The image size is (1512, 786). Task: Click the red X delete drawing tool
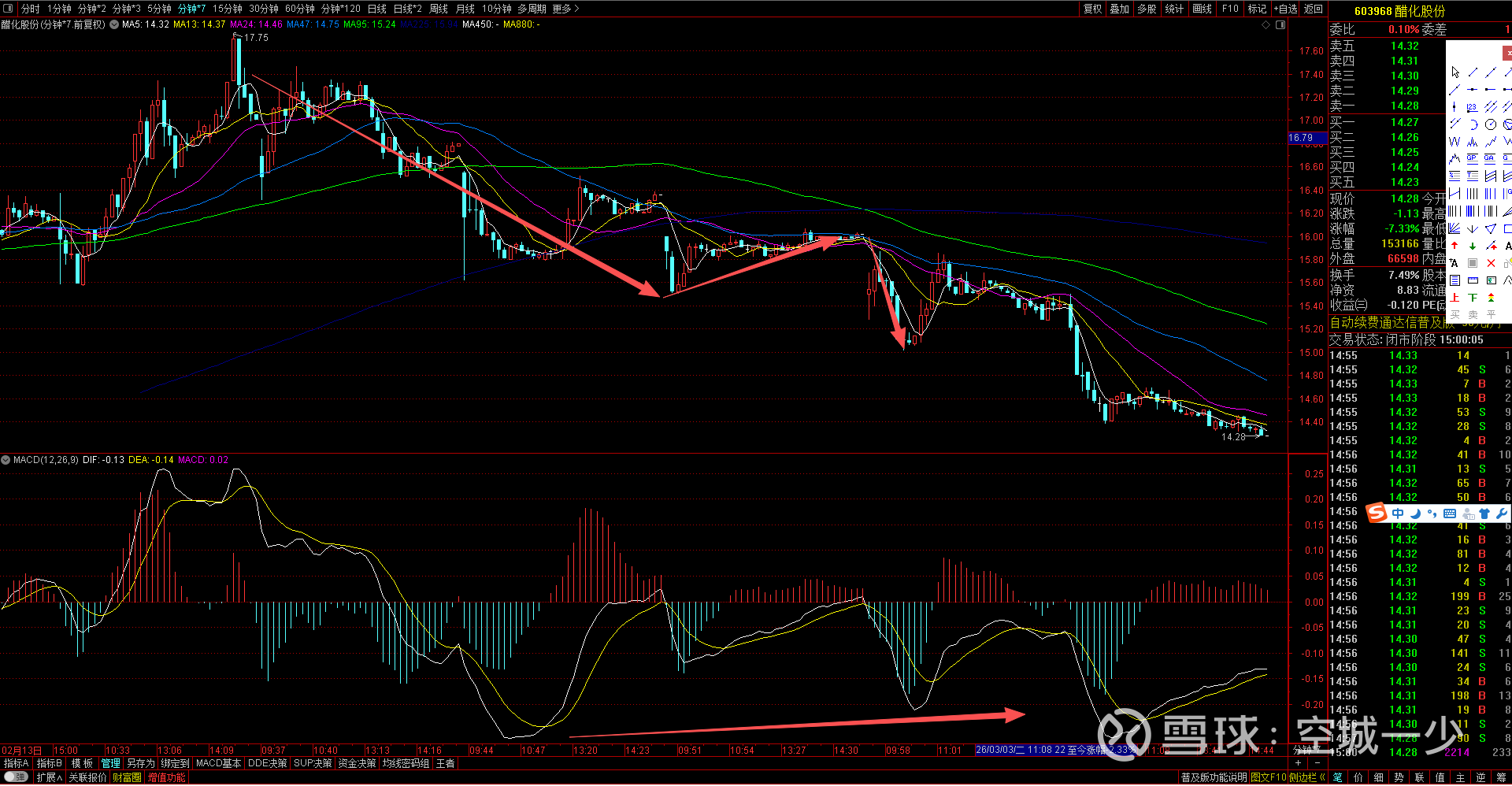point(1490,263)
